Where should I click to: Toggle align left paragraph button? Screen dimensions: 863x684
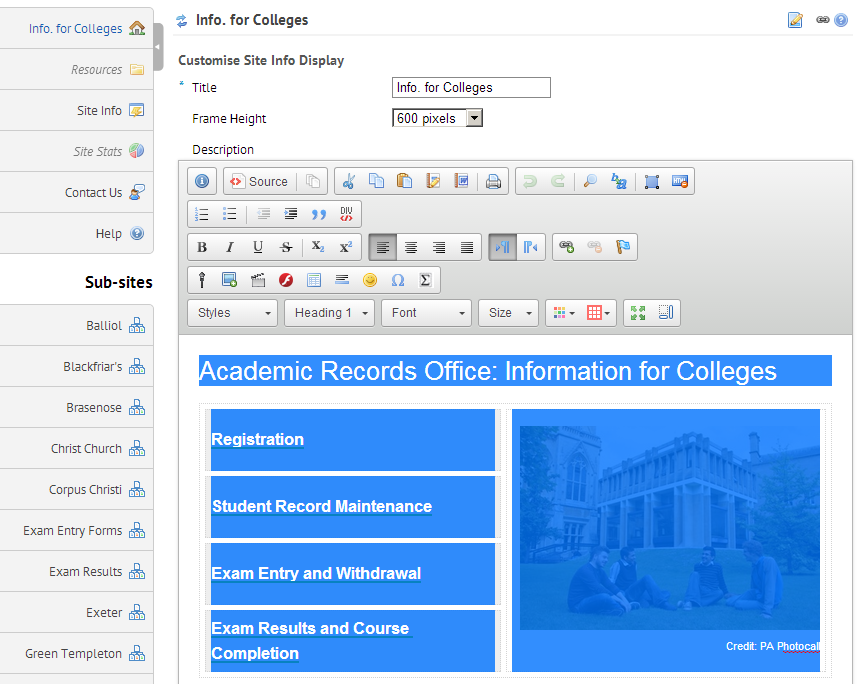click(x=383, y=247)
